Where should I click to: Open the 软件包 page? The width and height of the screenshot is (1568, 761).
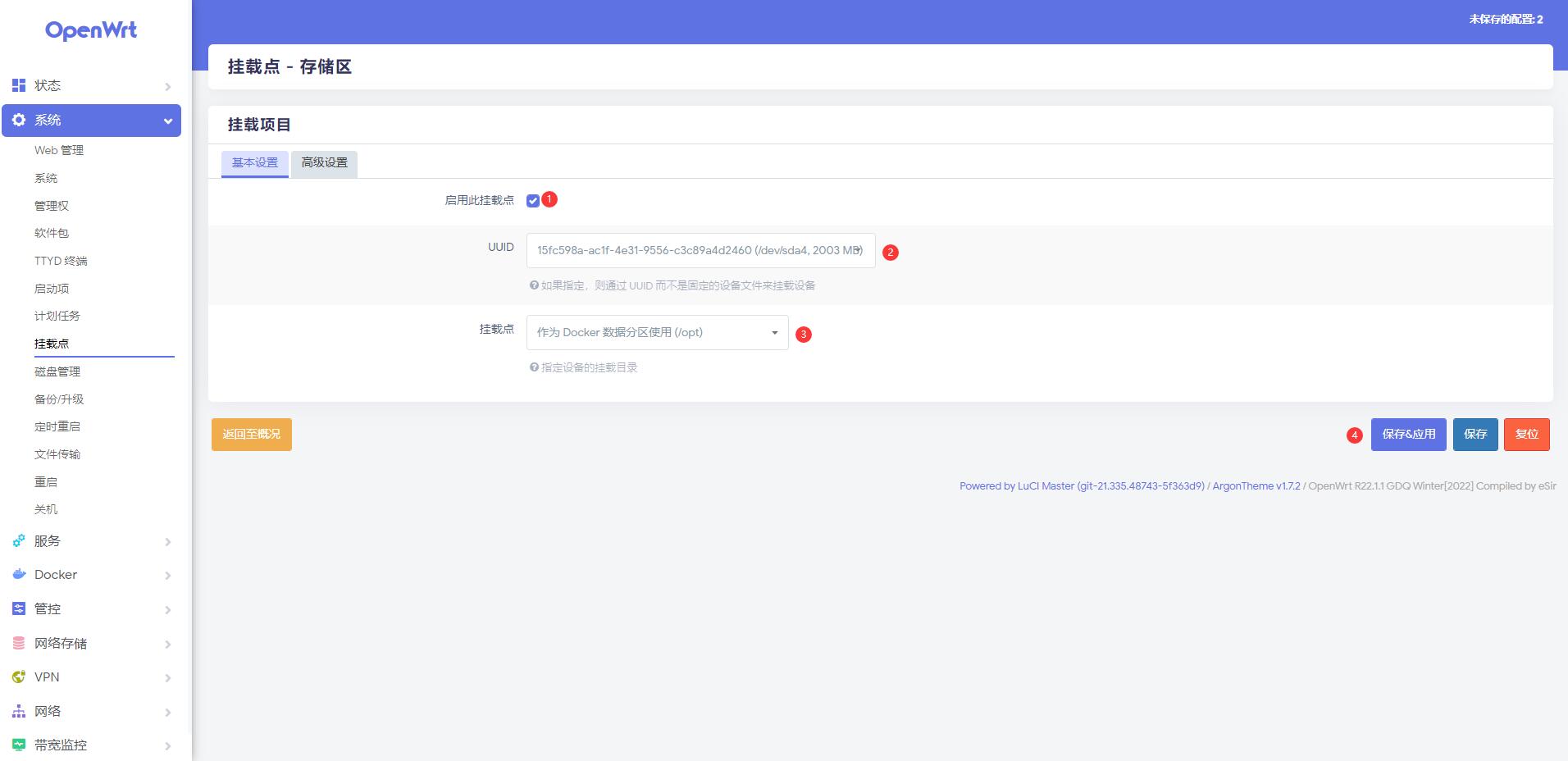click(52, 233)
